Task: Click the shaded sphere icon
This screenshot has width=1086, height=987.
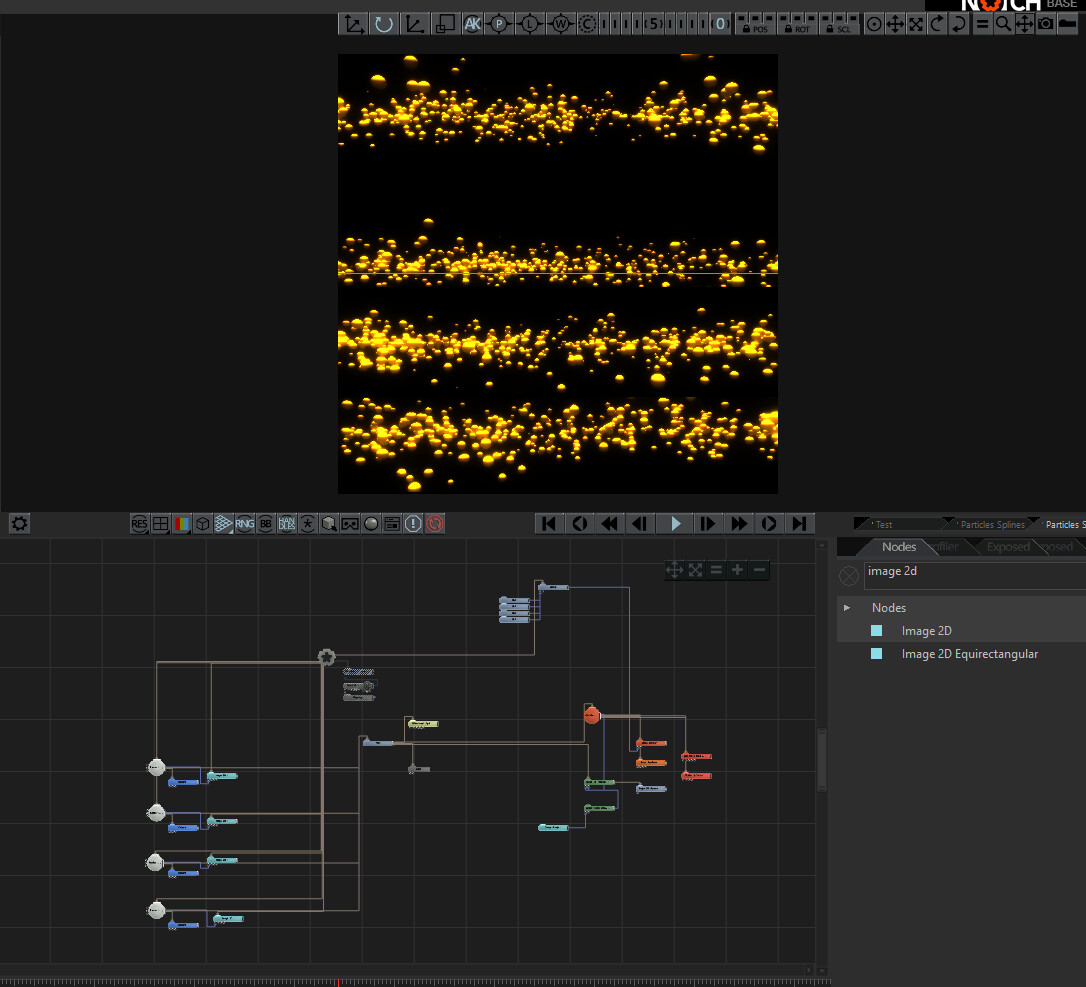Action: coord(371,524)
